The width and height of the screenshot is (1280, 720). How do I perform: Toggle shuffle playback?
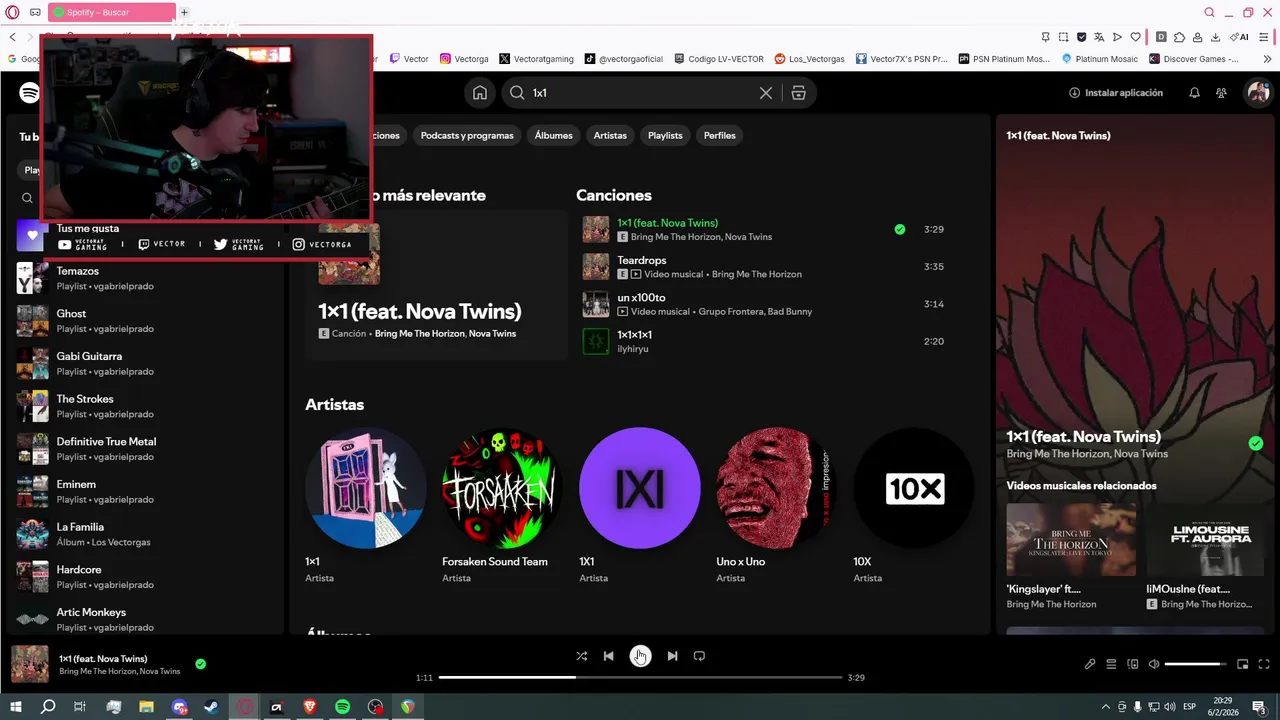coord(581,656)
